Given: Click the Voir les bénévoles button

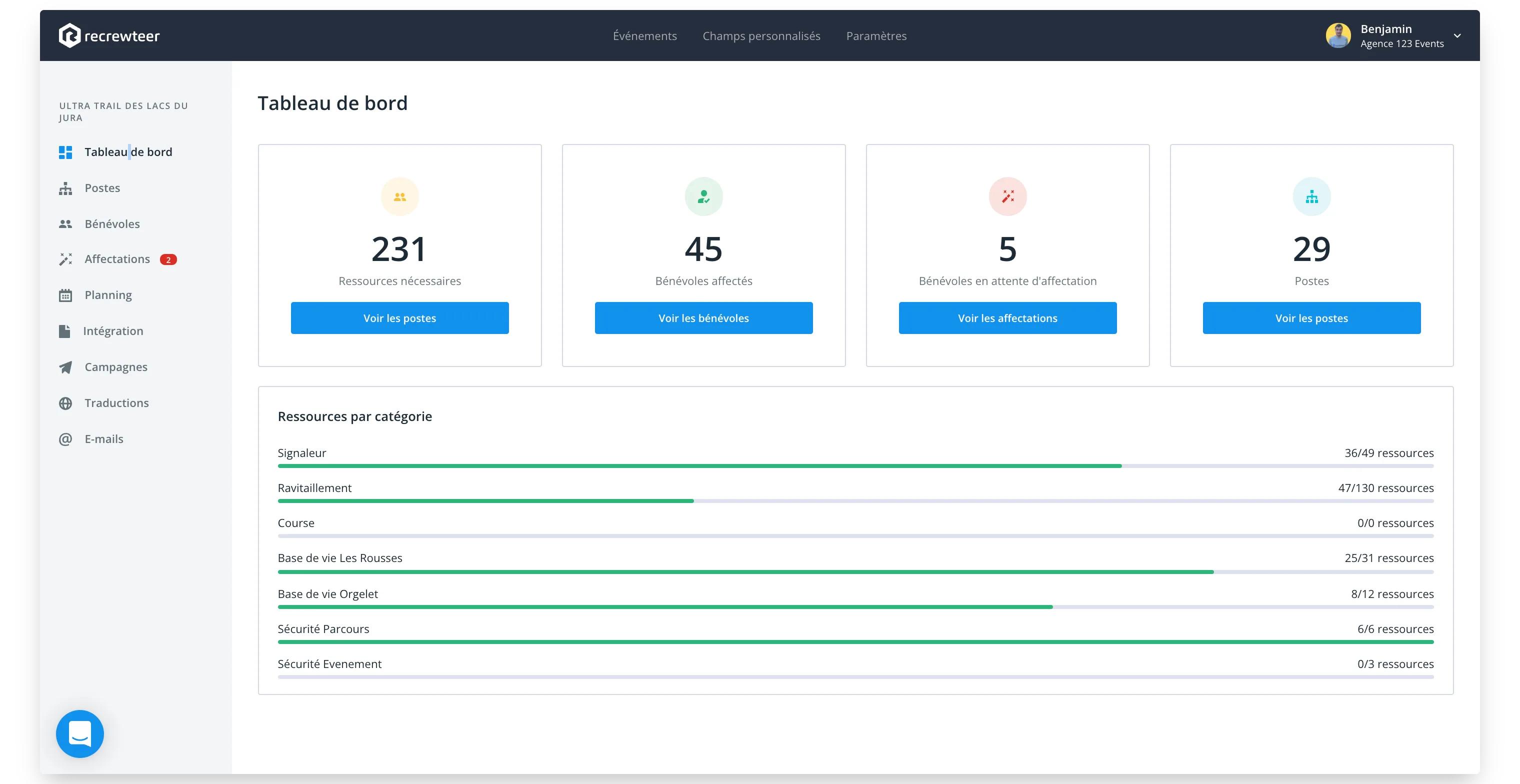Looking at the screenshot, I should pyautogui.click(x=703, y=318).
